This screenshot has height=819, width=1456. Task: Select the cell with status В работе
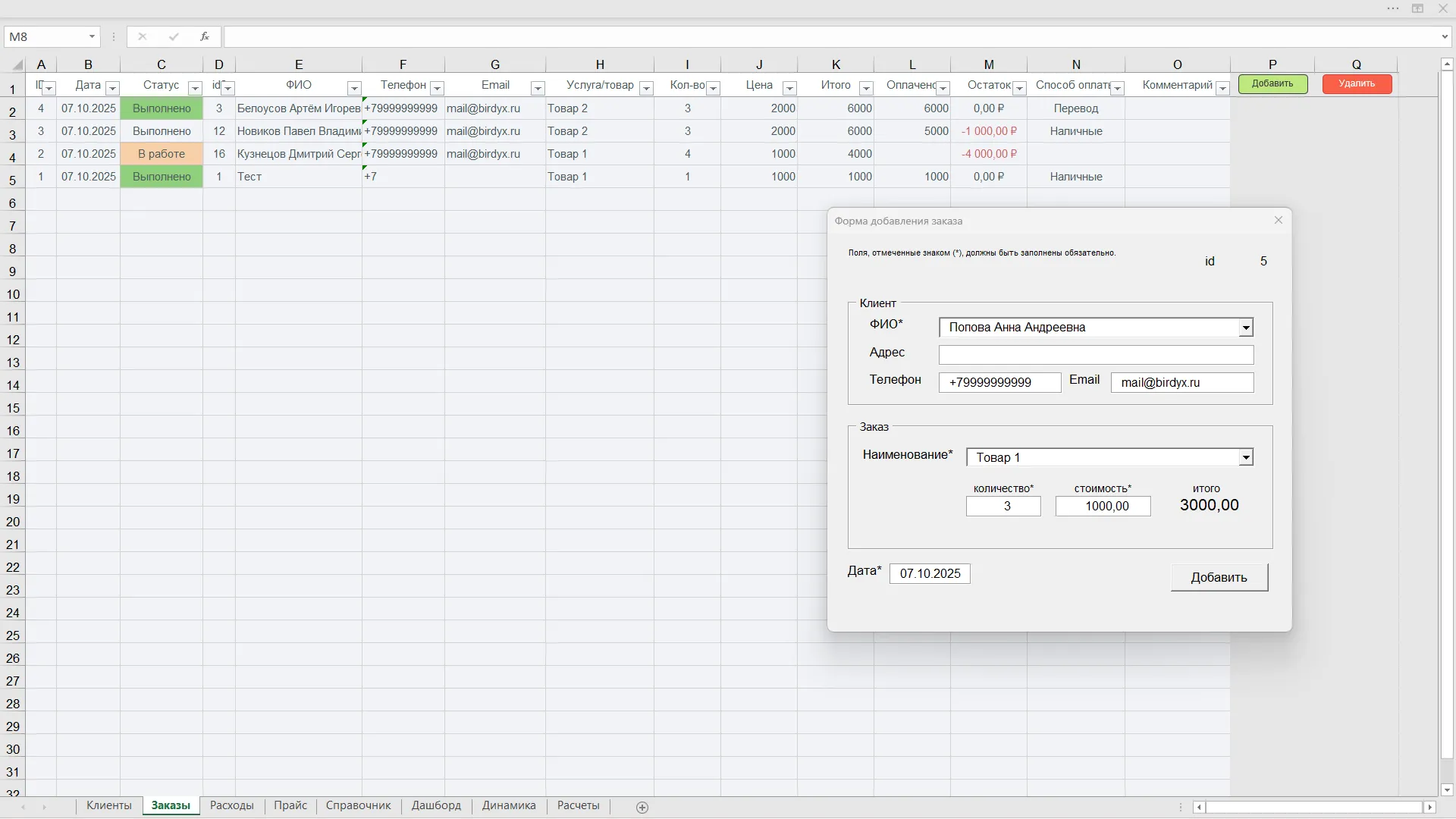162,154
